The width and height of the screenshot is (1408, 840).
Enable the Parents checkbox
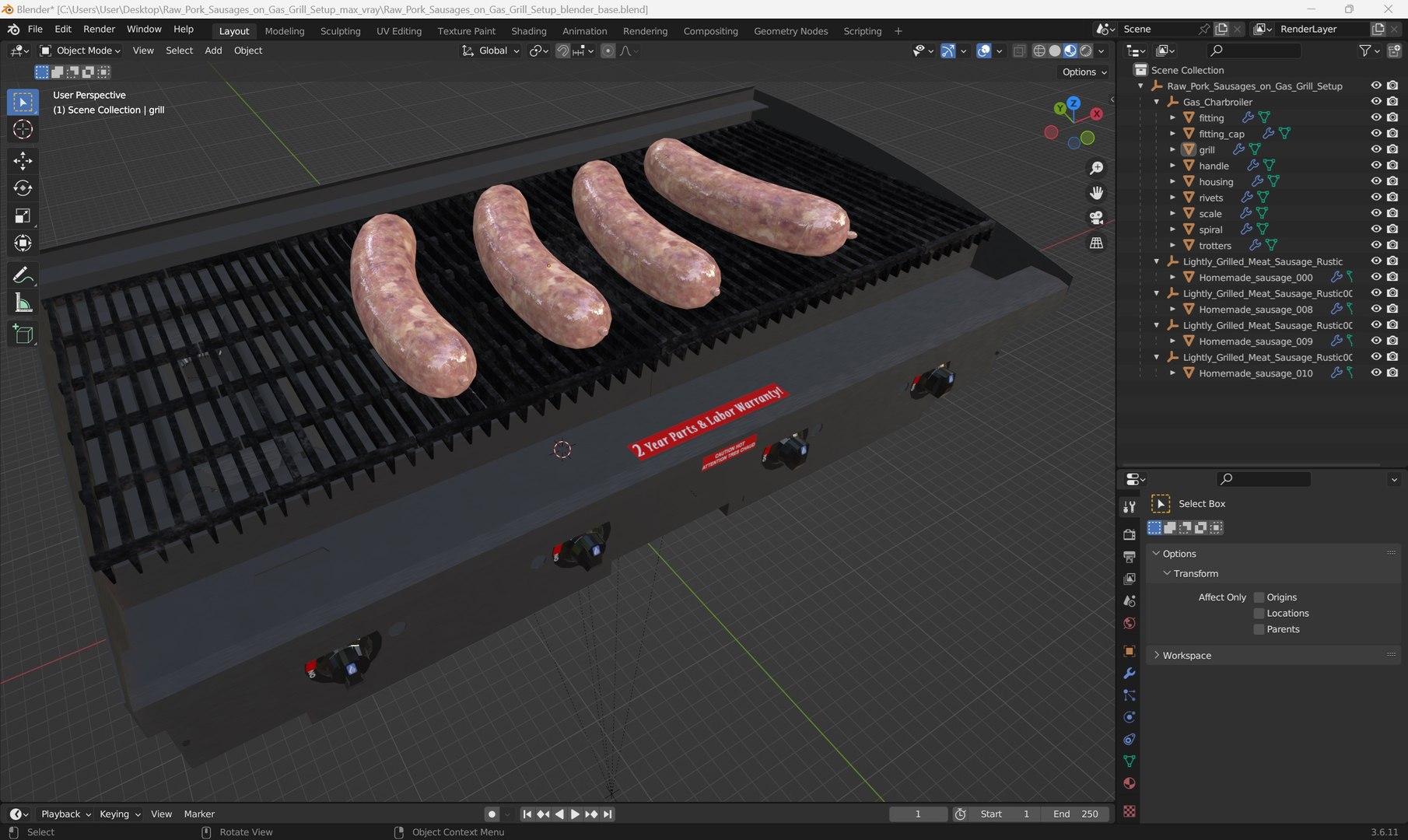coord(1259,629)
